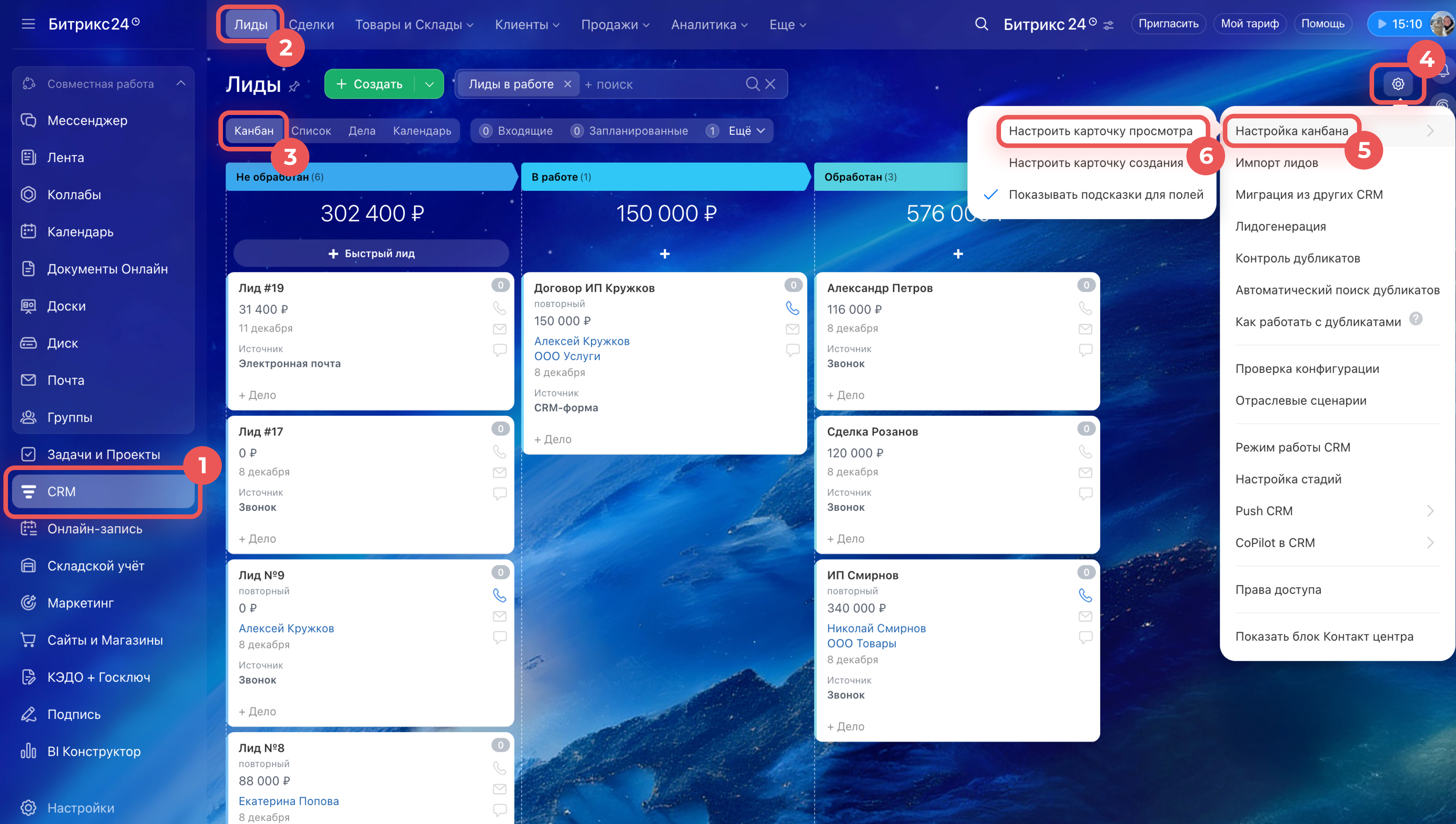Toggle the Входящие counter filter

pyautogui.click(x=516, y=131)
